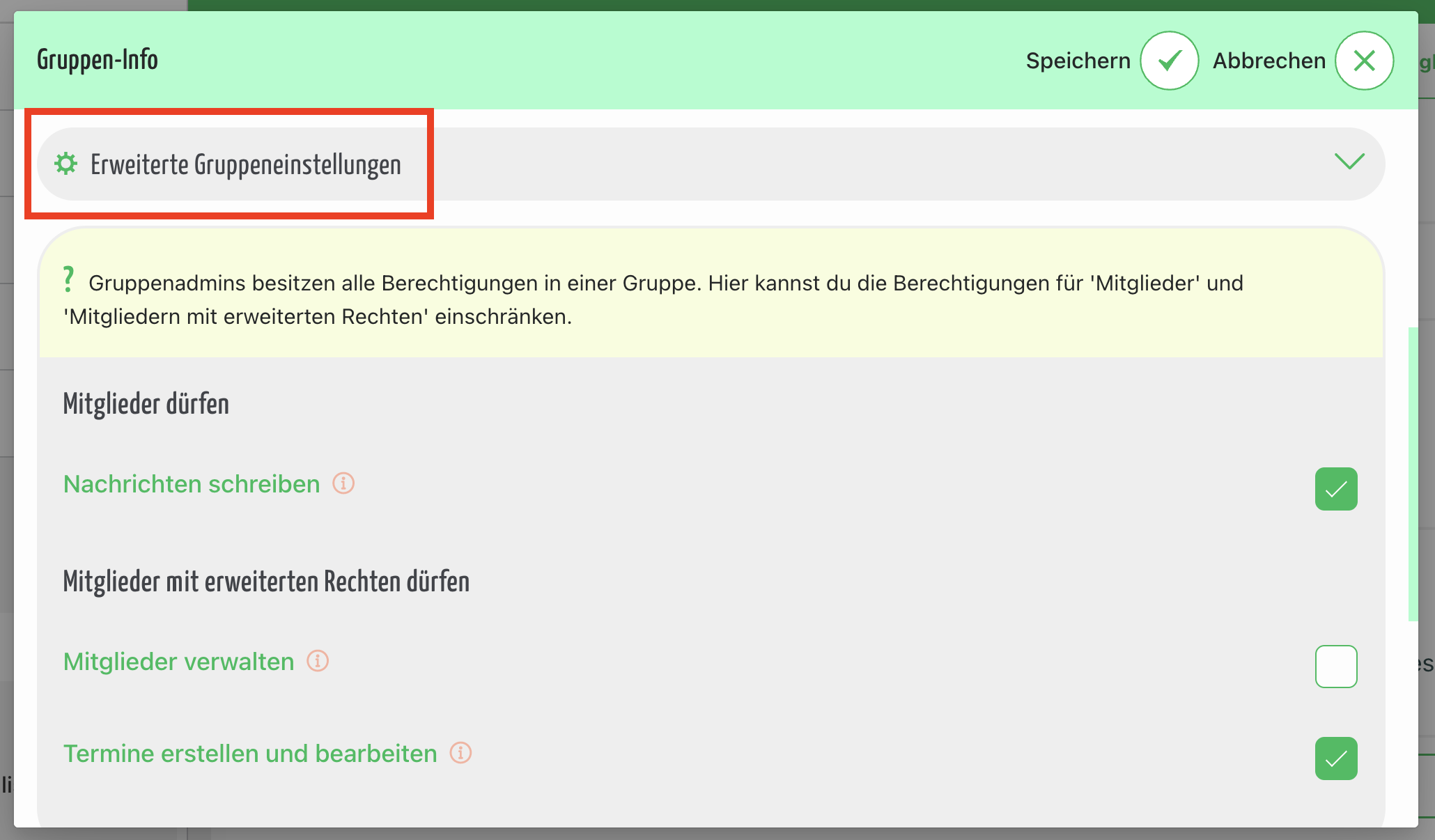Click the Speichern label
Image resolution: width=1435 pixels, height=840 pixels.
tap(1078, 61)
